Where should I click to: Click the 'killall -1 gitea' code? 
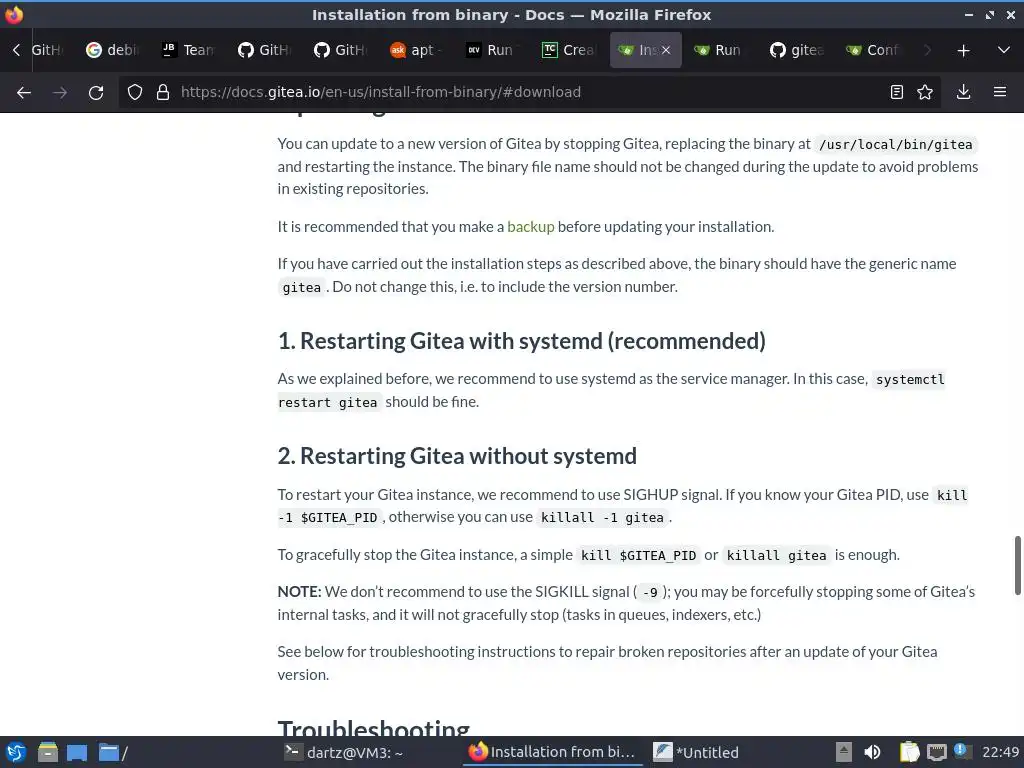(x=601, y=518)
